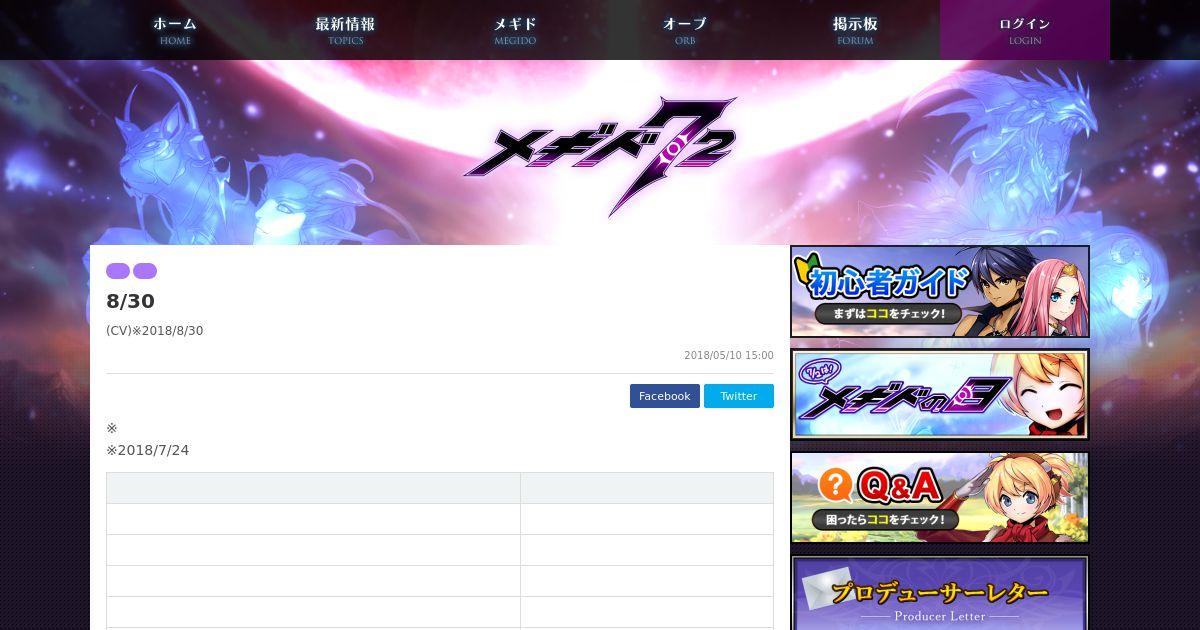Viewport: 1200px width, 630px height.
Task: Open the ホーム HOME menu item
Action: [x=175, y=30]
